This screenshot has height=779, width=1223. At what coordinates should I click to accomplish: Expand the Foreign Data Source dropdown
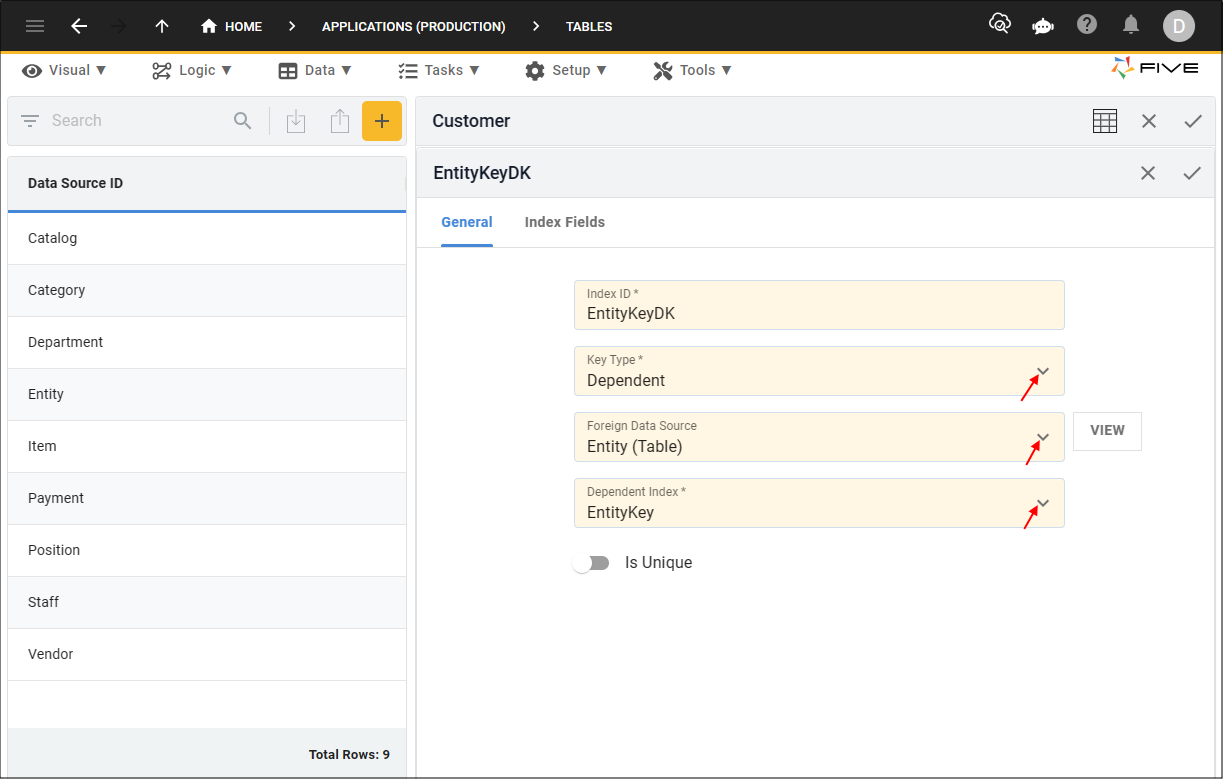point(1043,437)
